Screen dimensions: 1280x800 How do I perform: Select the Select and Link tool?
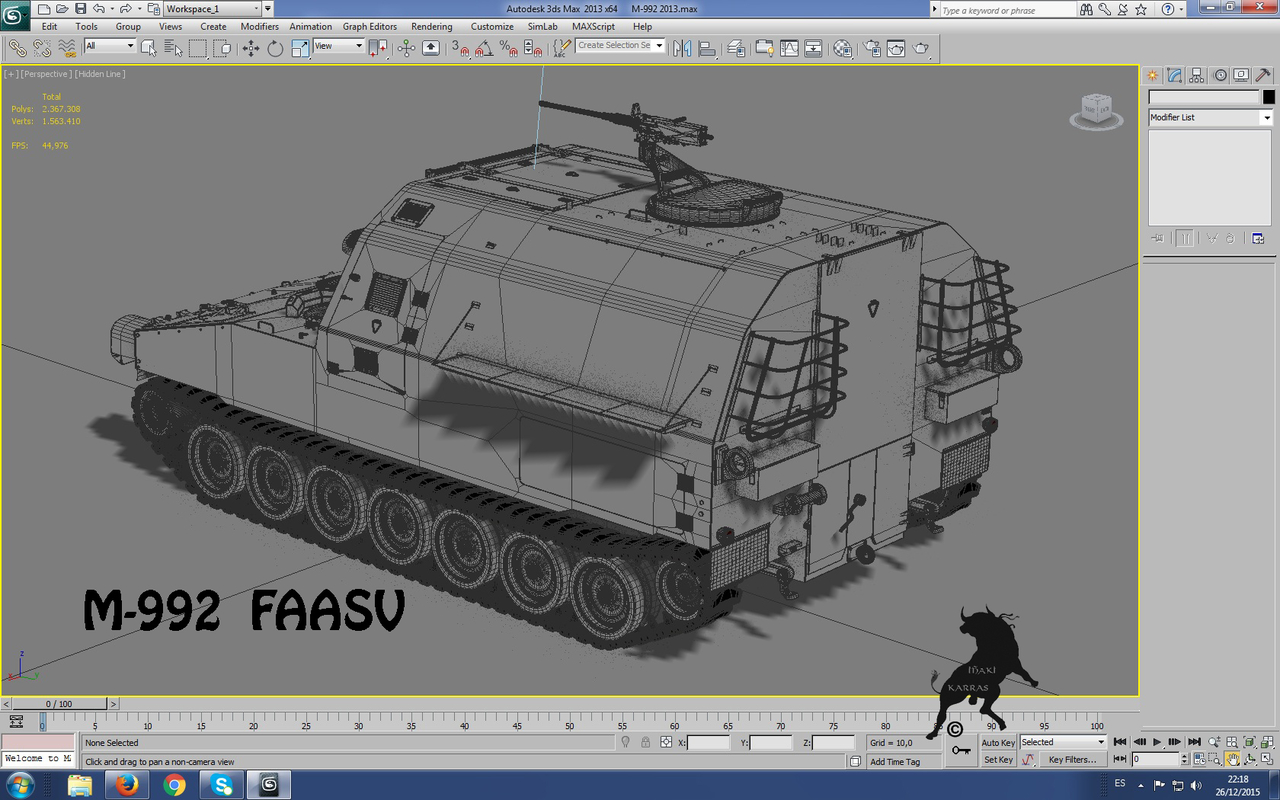coord(17,48)
